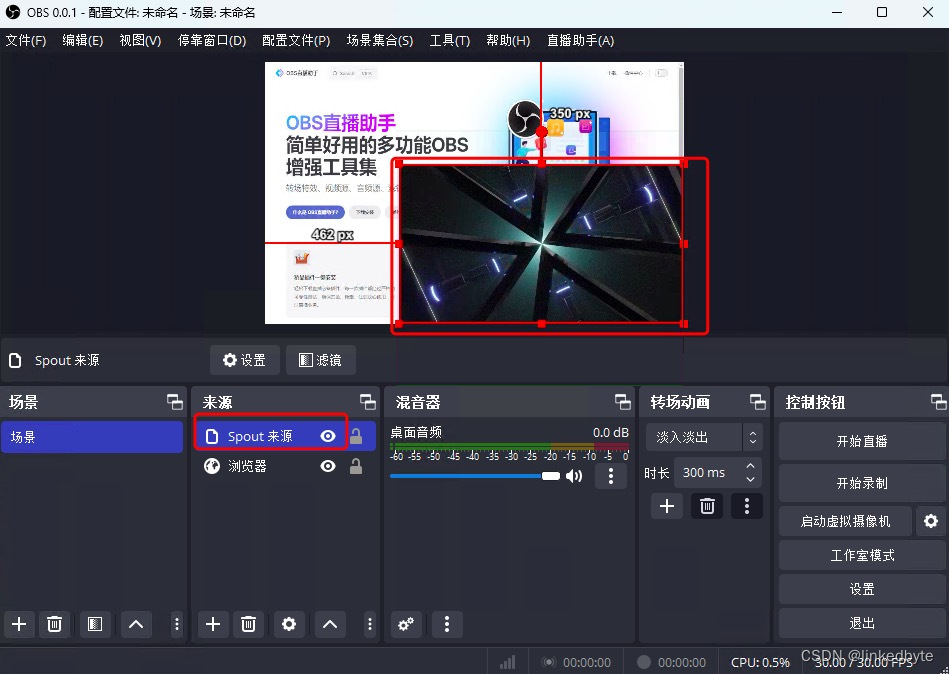Click 开始录制 to start recording
The image size is (949, 674).
[x=862, y=483]
